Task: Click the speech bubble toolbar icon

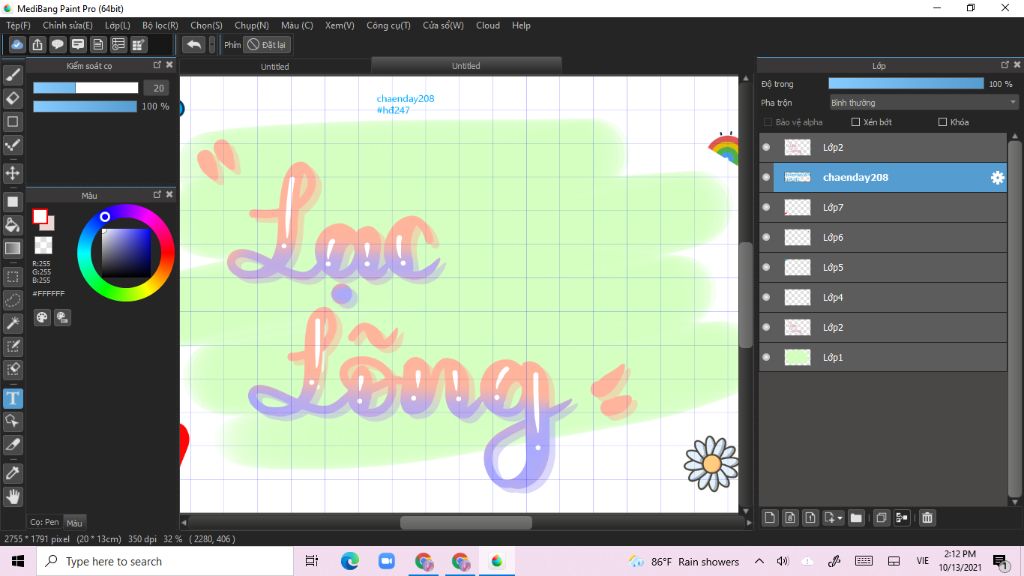Action: [57, 44]
